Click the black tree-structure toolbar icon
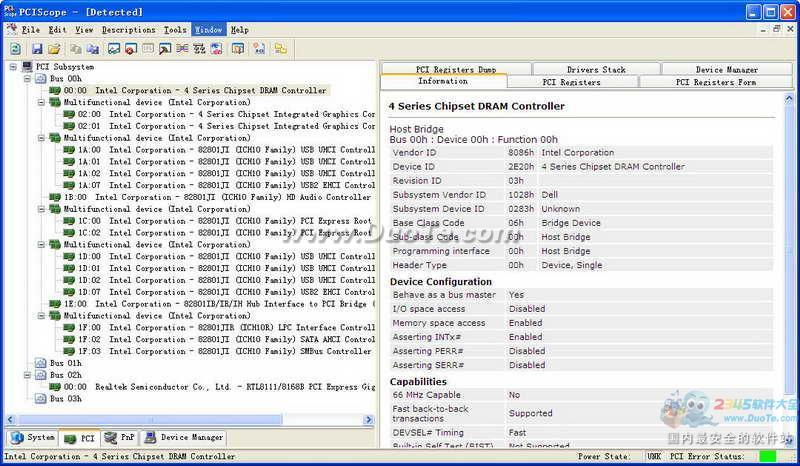 [199, 48]
